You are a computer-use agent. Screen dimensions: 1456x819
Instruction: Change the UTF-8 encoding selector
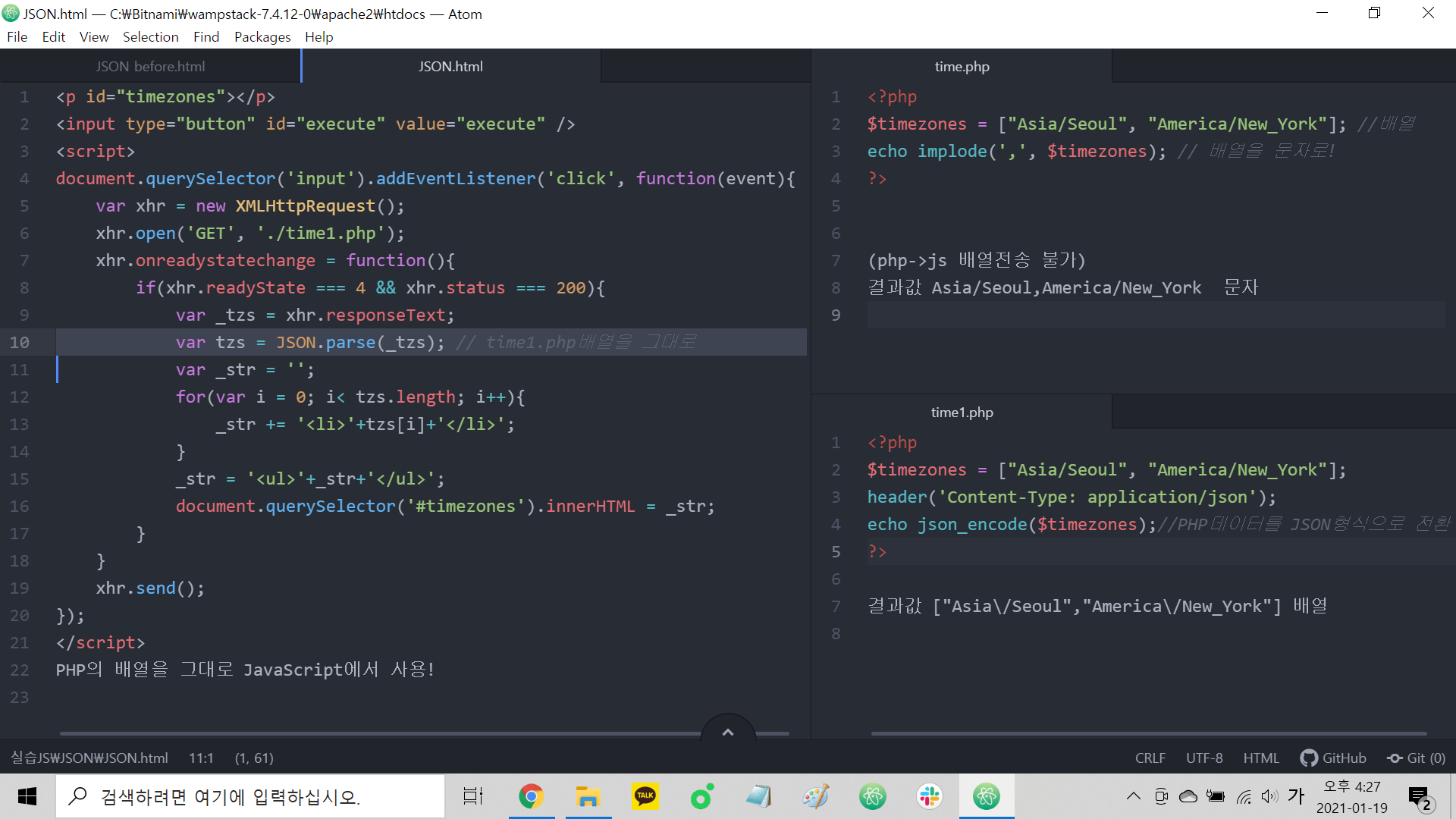1204,758
